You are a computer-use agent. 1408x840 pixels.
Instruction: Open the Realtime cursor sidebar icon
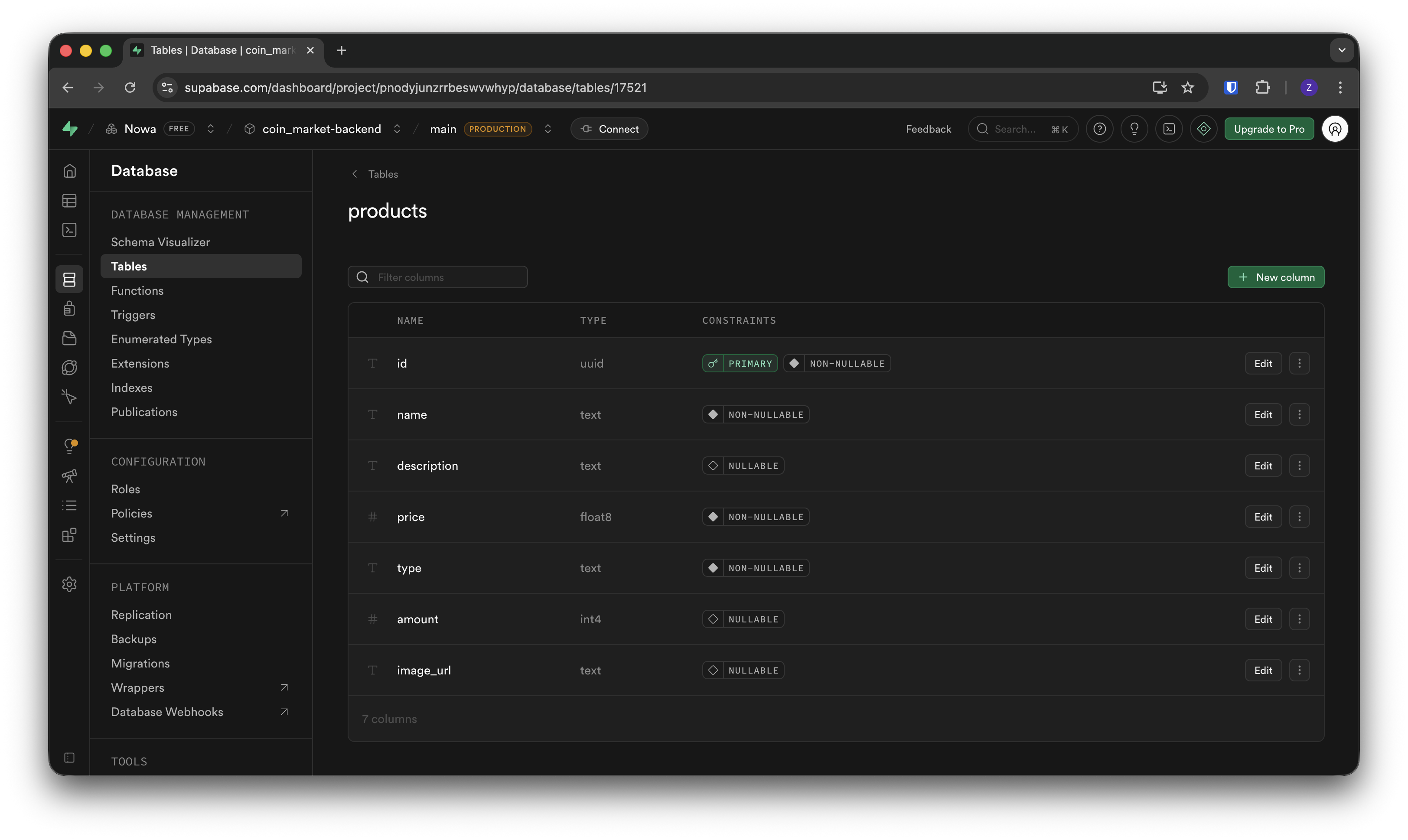click(x=69, y=397)
